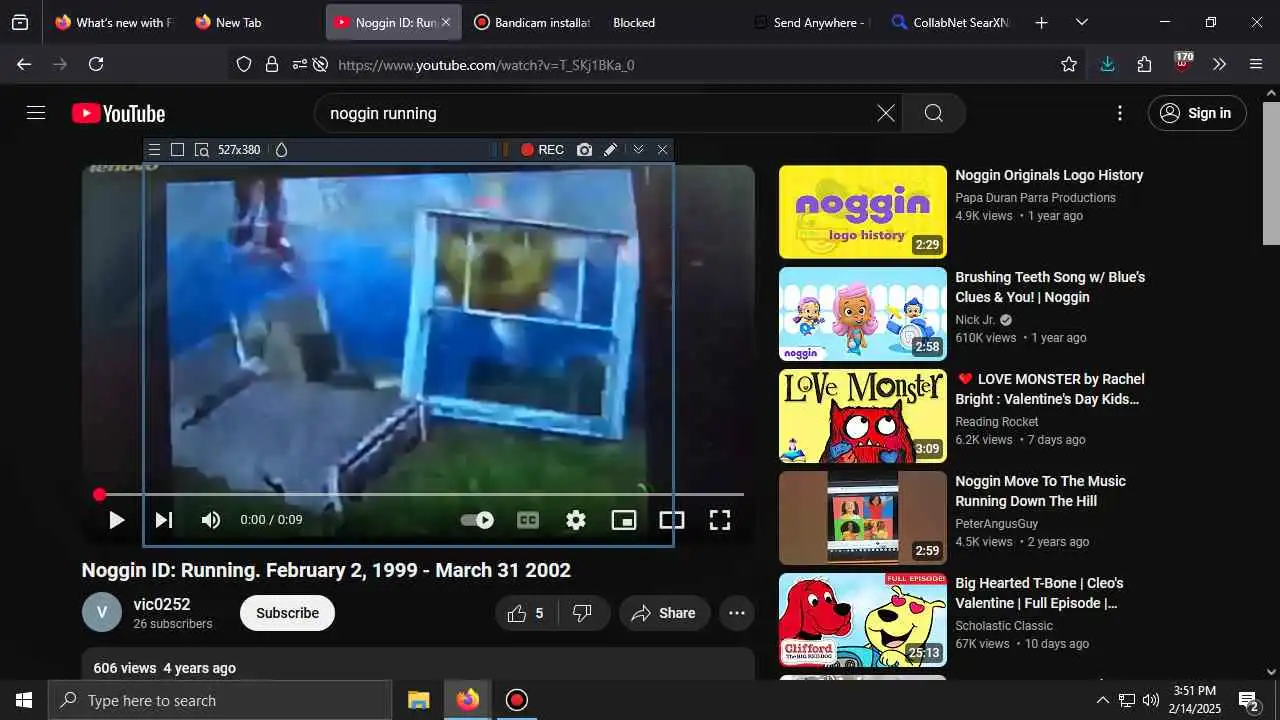Screen dimensions: 1280x720
Task: Toggle closed captions on video
Action: click(528, 520)
